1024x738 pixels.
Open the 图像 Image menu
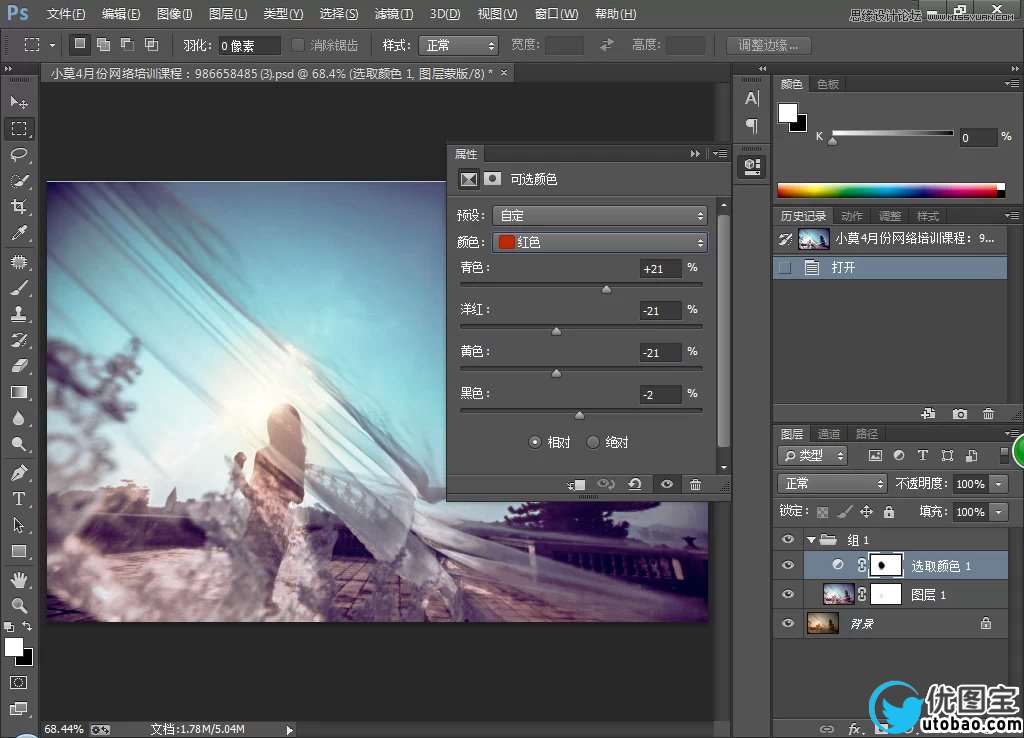click(174, 14)
